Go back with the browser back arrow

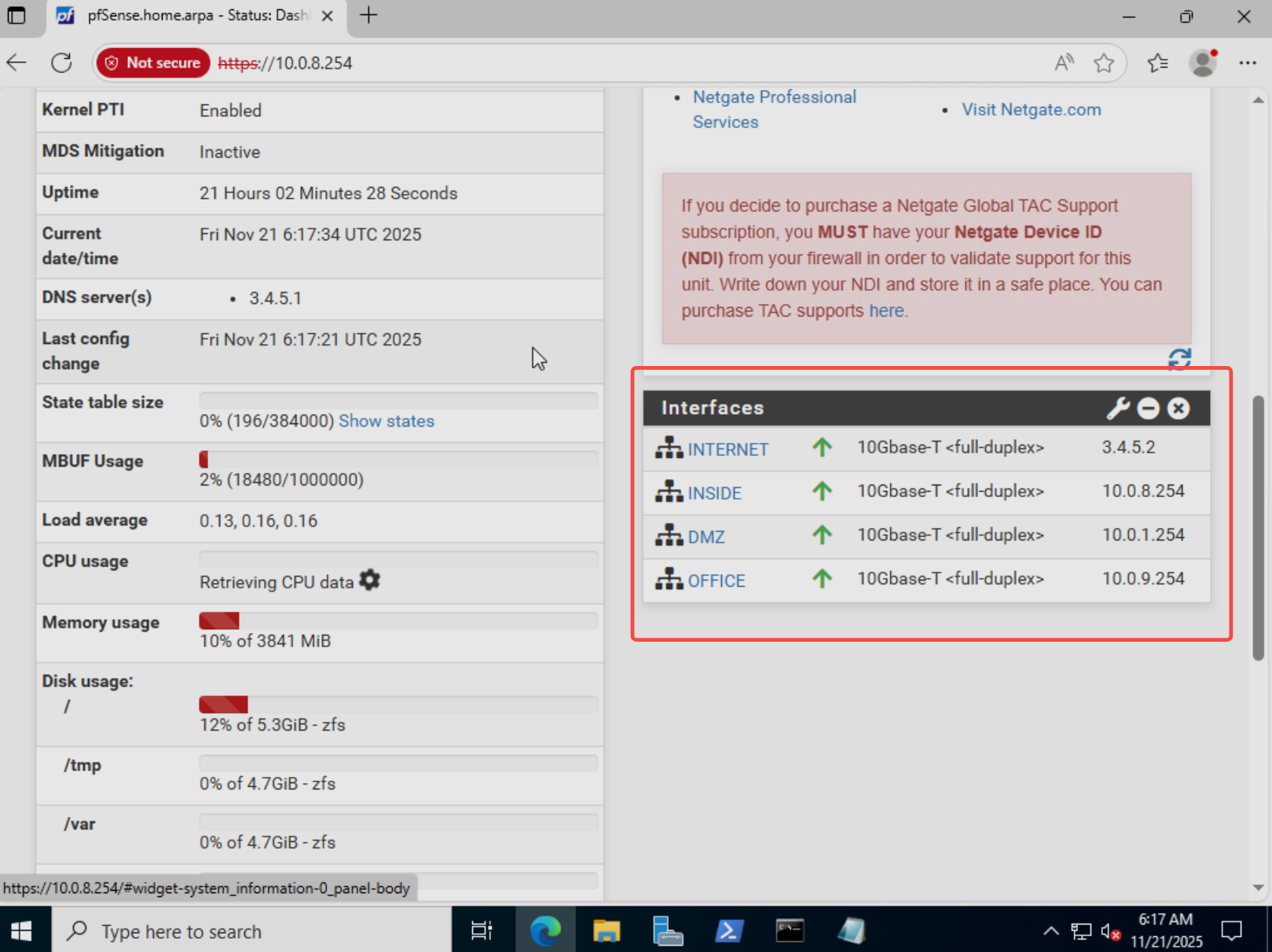pyautogui.click(x=16, y=63)
